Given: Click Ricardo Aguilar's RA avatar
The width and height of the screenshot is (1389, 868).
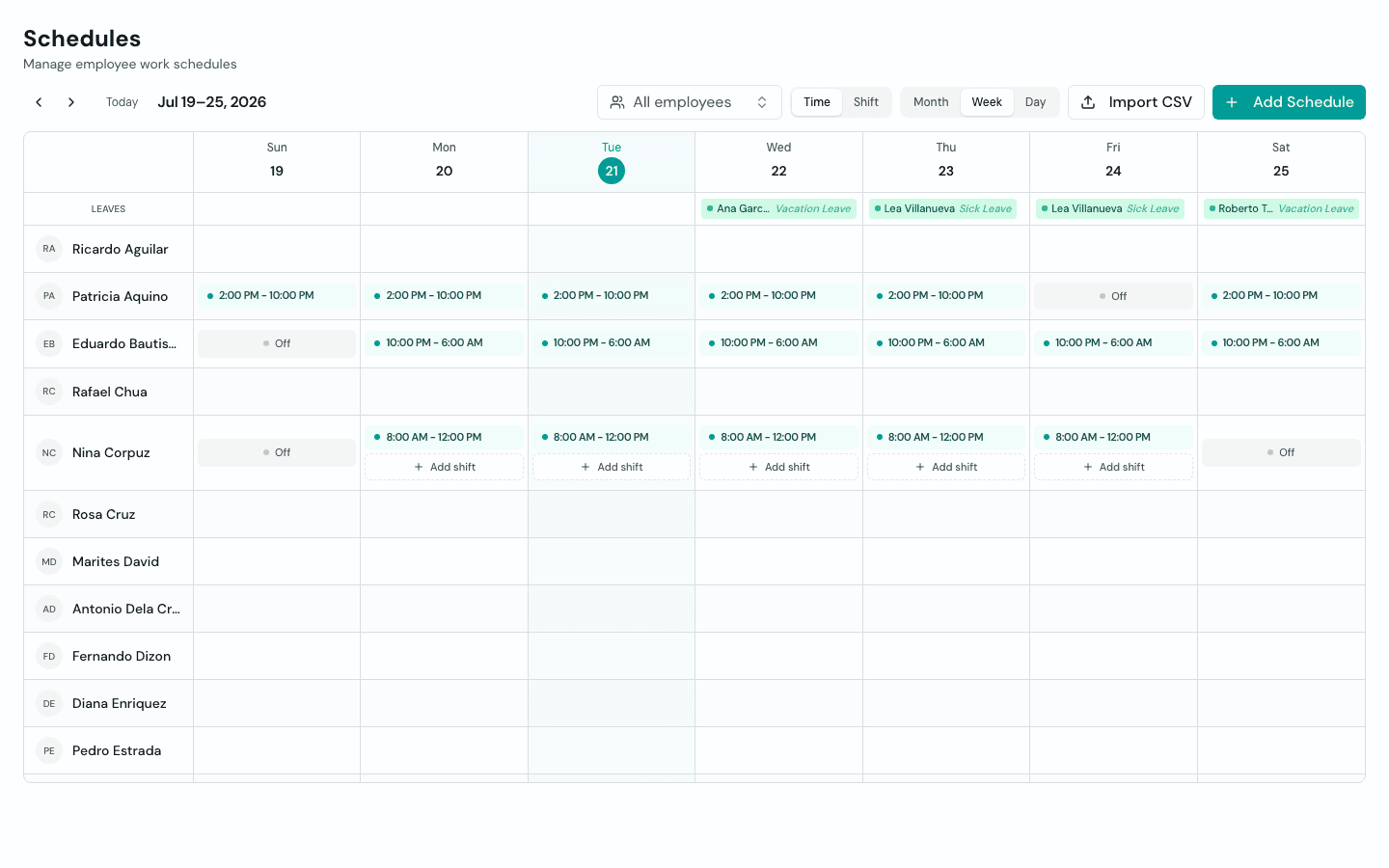Looking at the screenshot, I should point(49,249).
